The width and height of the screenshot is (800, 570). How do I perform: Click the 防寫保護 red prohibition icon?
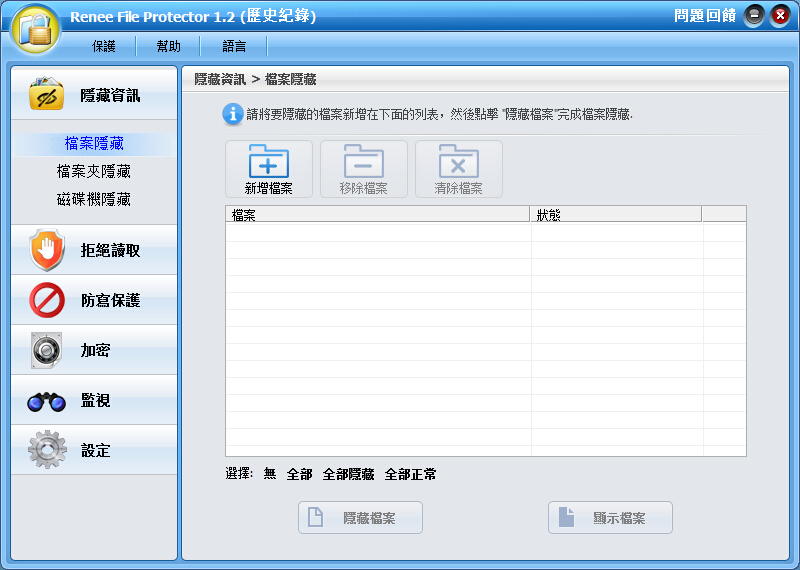point(47,300)
